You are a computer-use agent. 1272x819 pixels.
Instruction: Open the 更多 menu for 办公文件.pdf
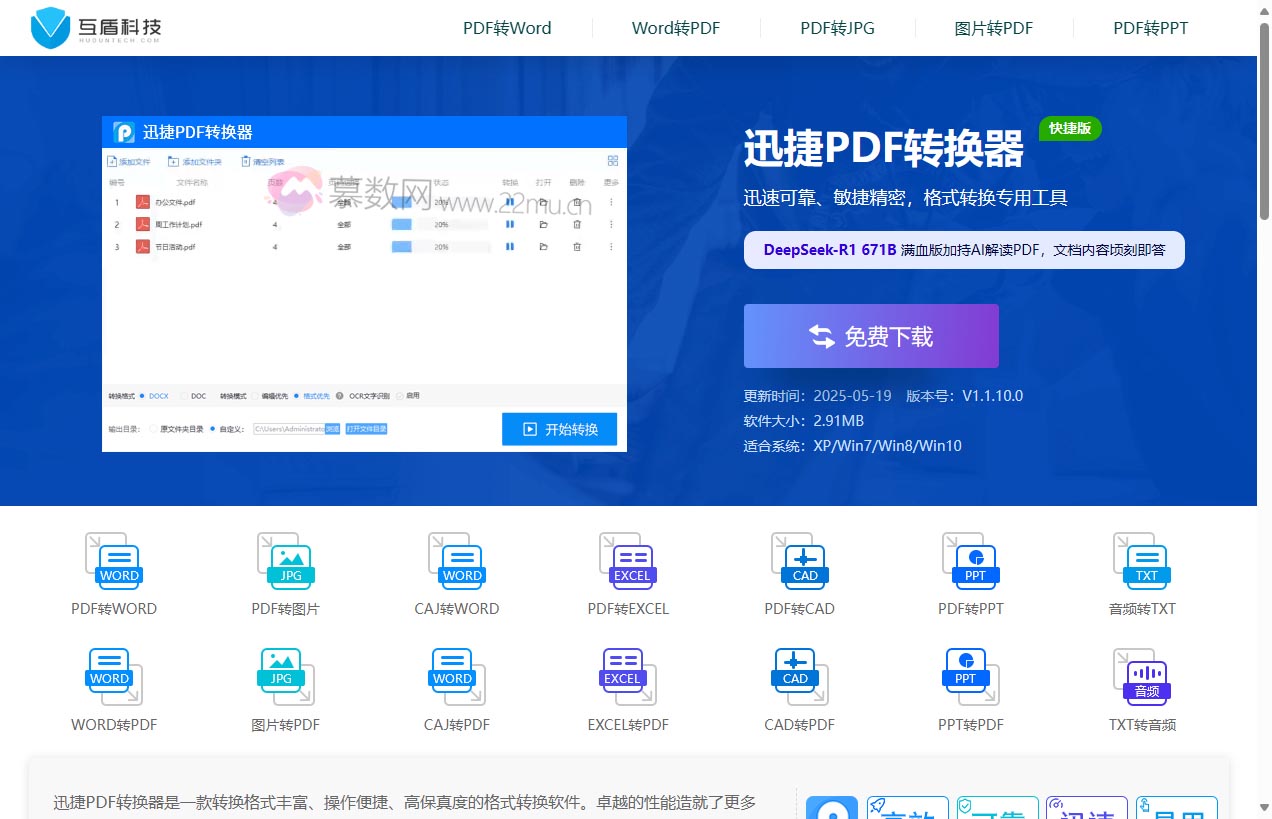(612, 201)
